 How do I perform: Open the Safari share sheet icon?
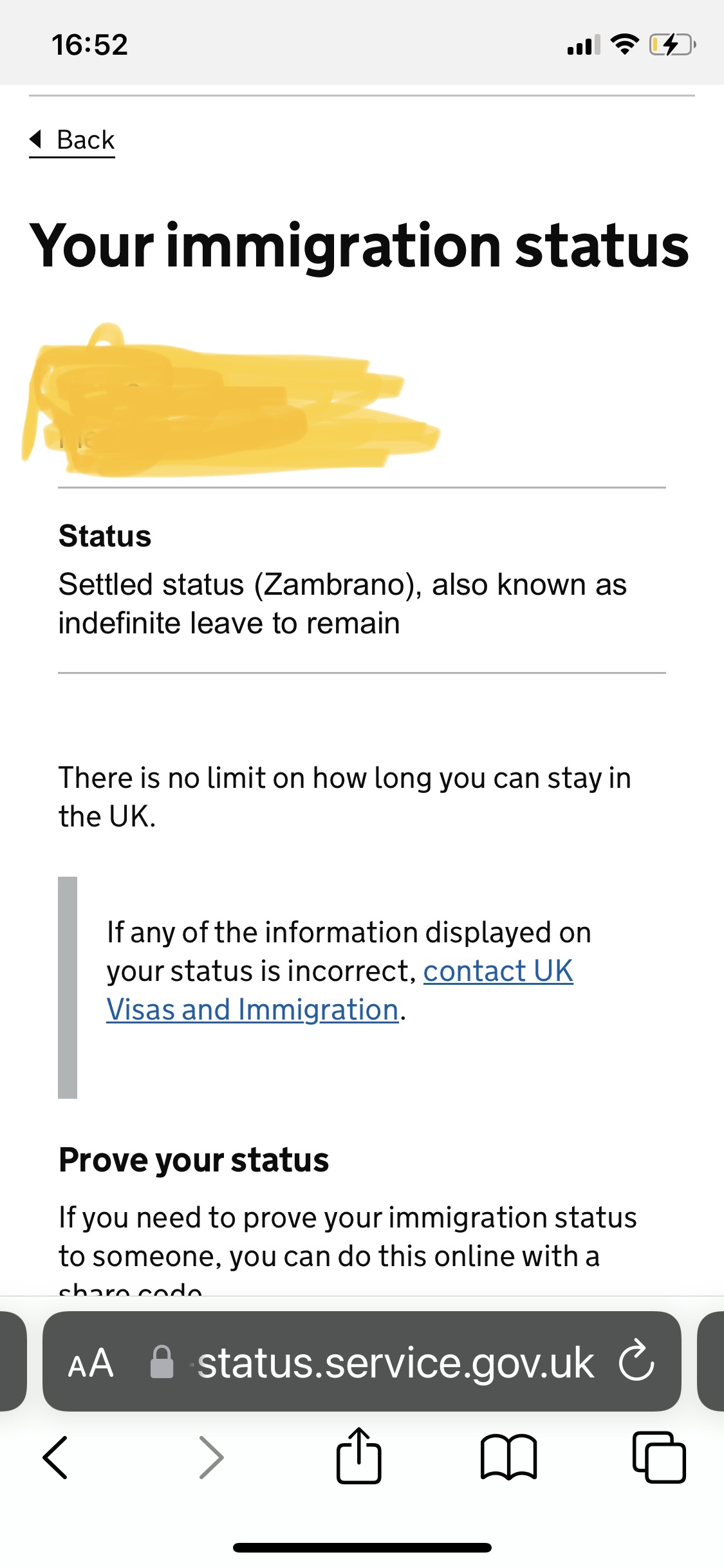[358, 1456]
